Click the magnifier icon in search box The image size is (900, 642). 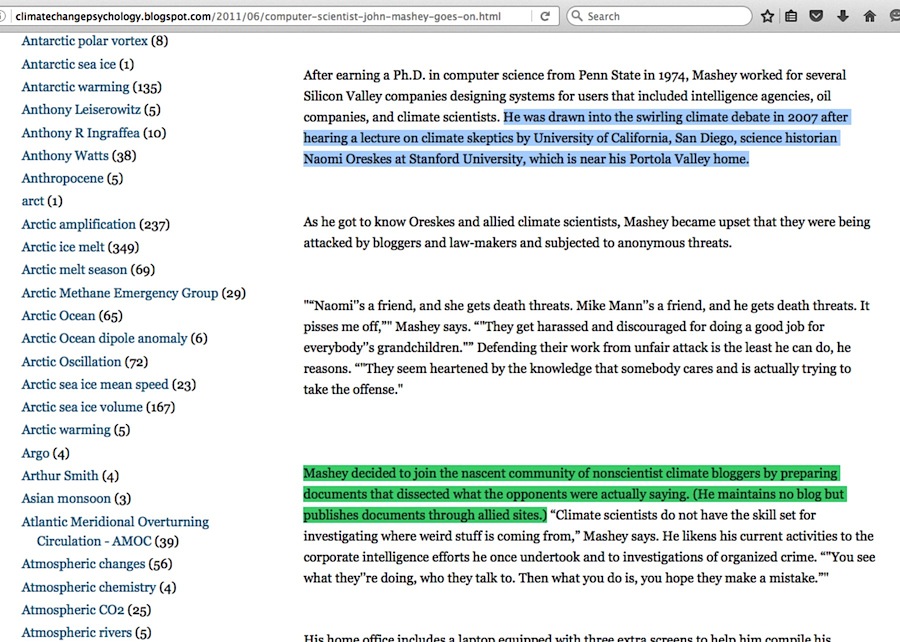[x=576, y=17]
